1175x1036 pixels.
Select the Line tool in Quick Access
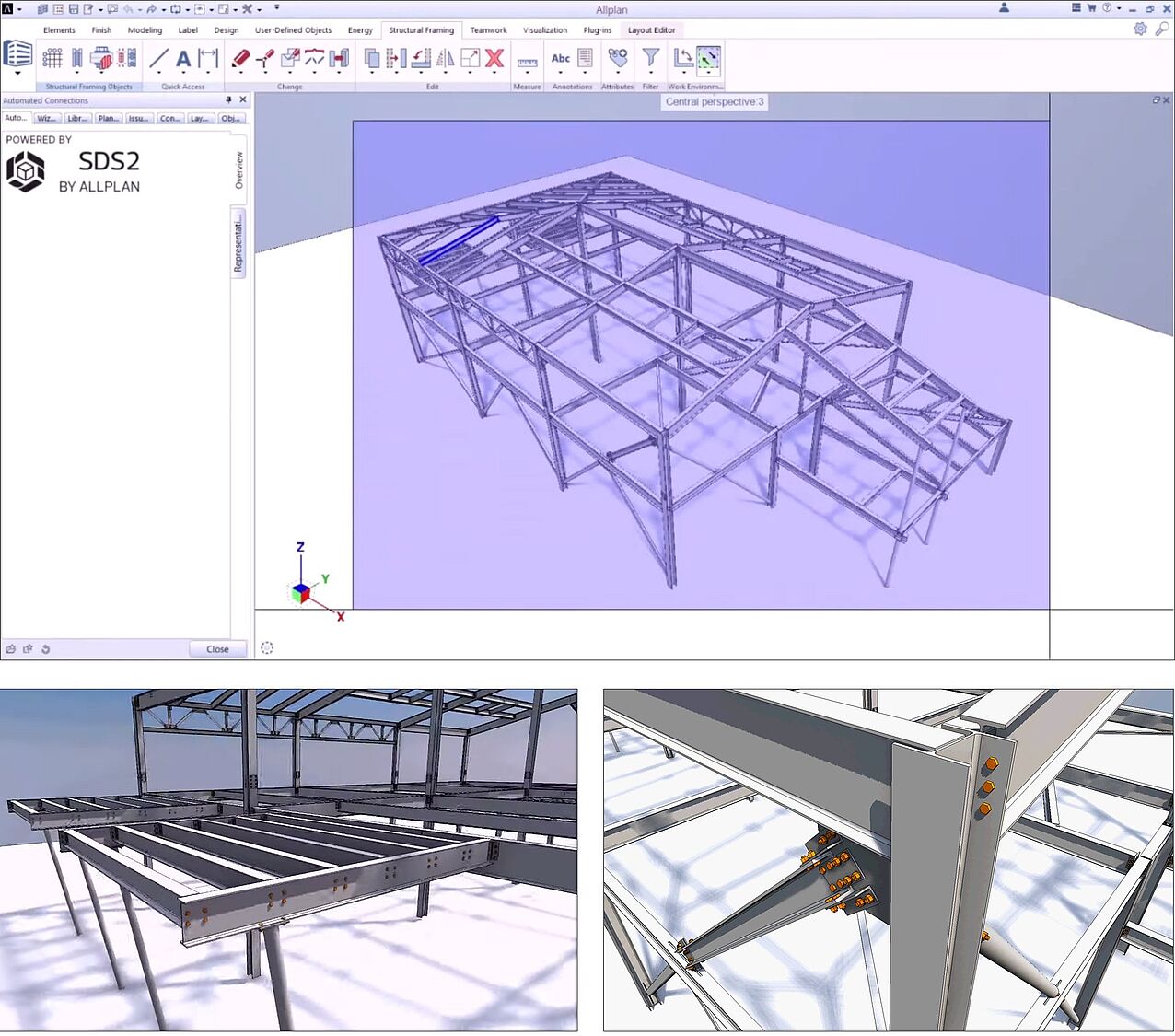pos(159,59)
